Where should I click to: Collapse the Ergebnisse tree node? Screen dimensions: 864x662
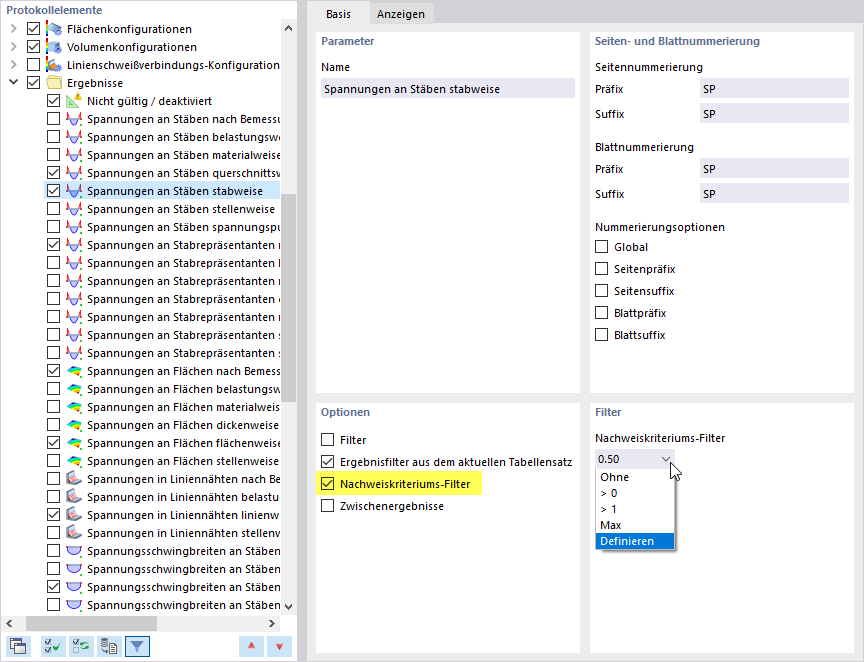14,83
